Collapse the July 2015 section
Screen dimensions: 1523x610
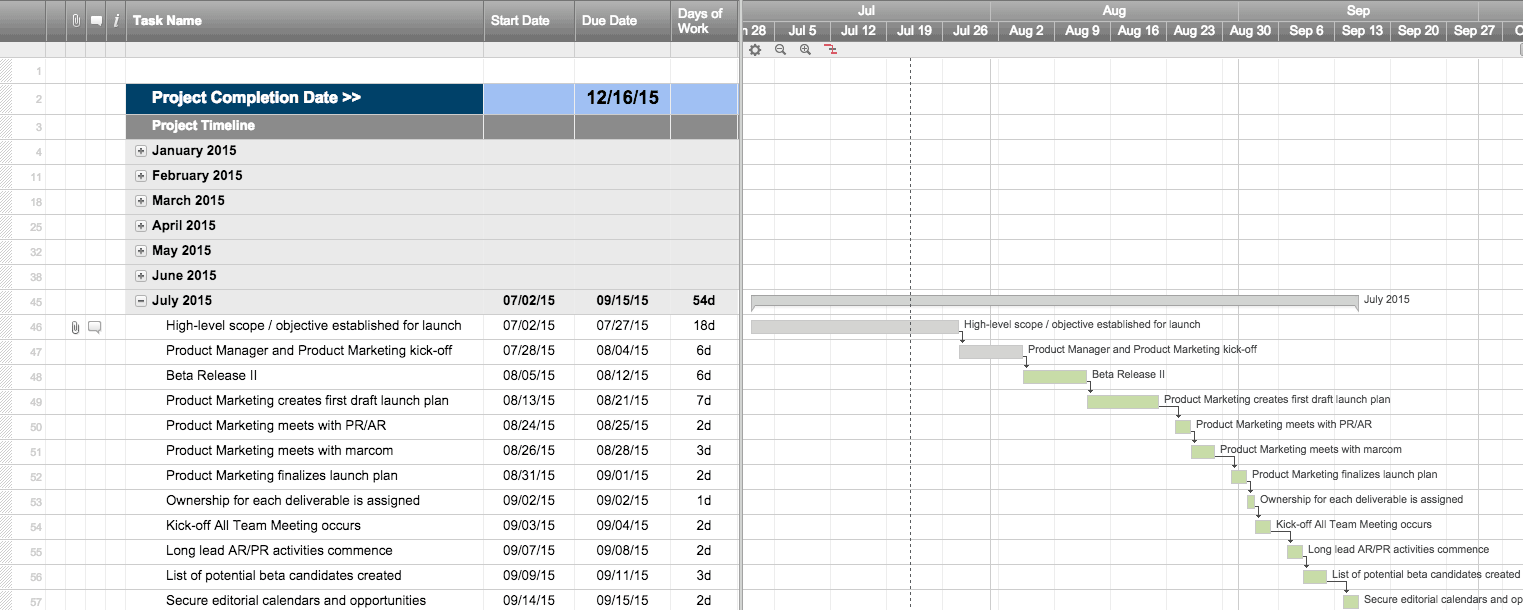tap(141, 301)
